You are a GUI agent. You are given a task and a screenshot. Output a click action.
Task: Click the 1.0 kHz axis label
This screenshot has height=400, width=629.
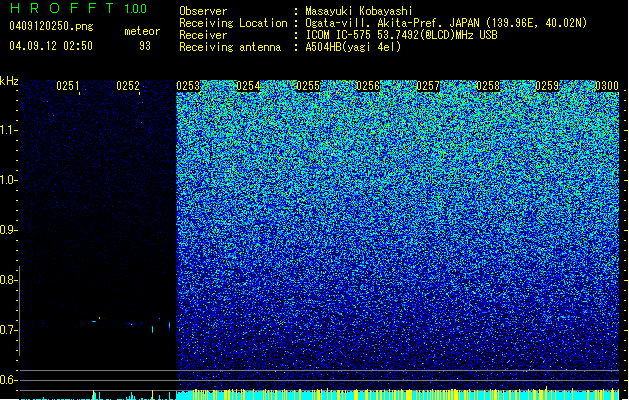tap(9, 180)
